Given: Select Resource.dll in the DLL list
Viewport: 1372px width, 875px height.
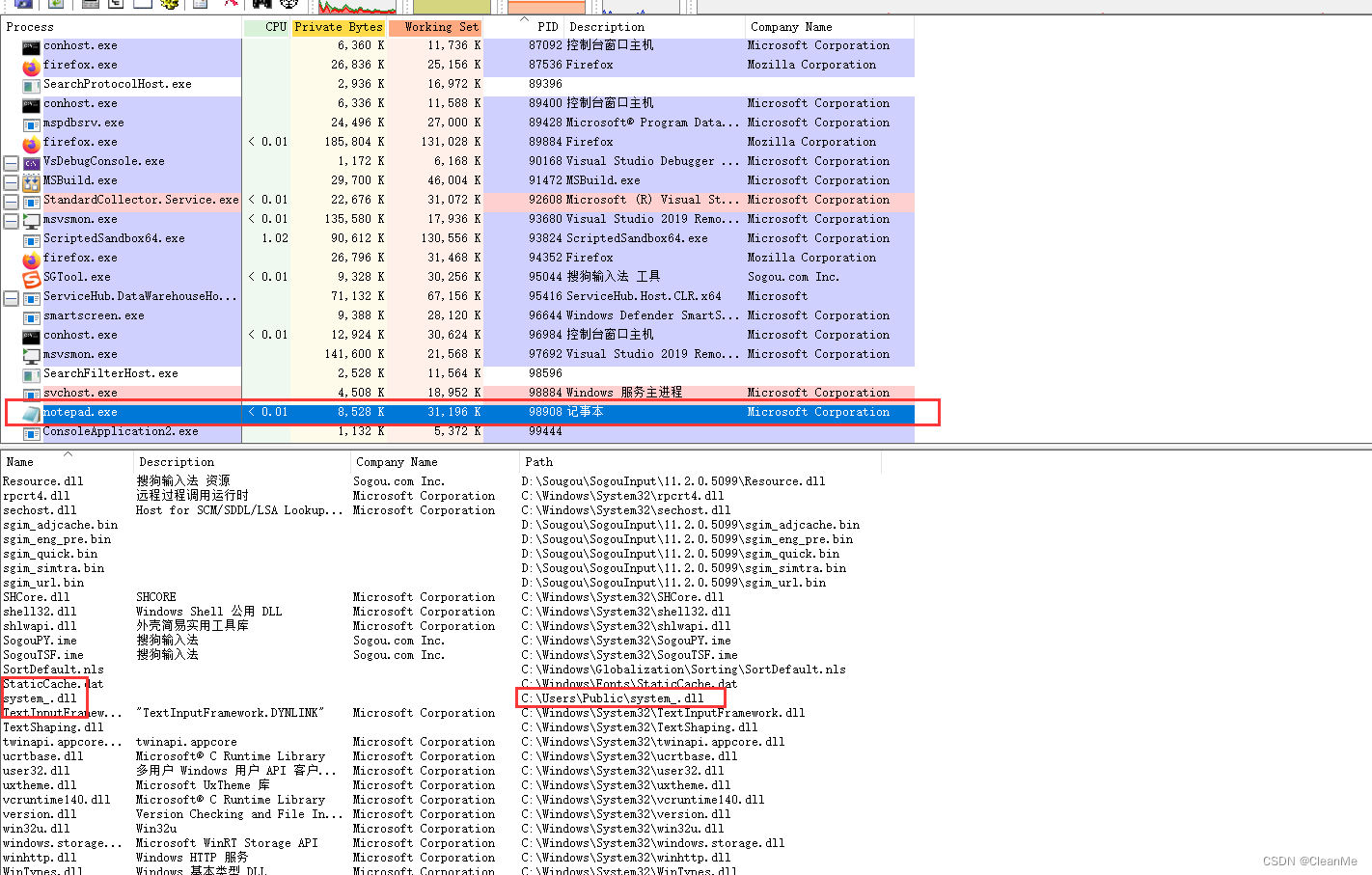Looking at the screenshot, I should pos(43,481).
